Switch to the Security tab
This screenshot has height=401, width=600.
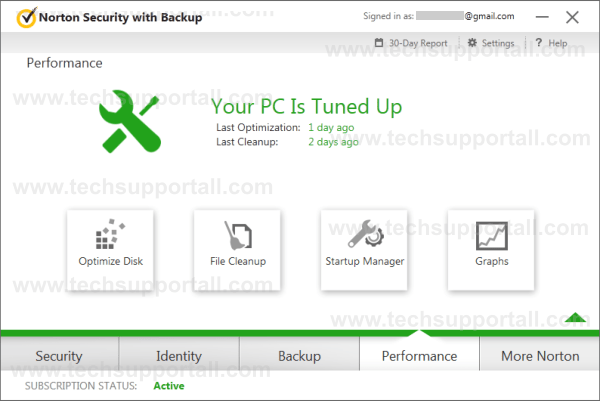(59, 355)
